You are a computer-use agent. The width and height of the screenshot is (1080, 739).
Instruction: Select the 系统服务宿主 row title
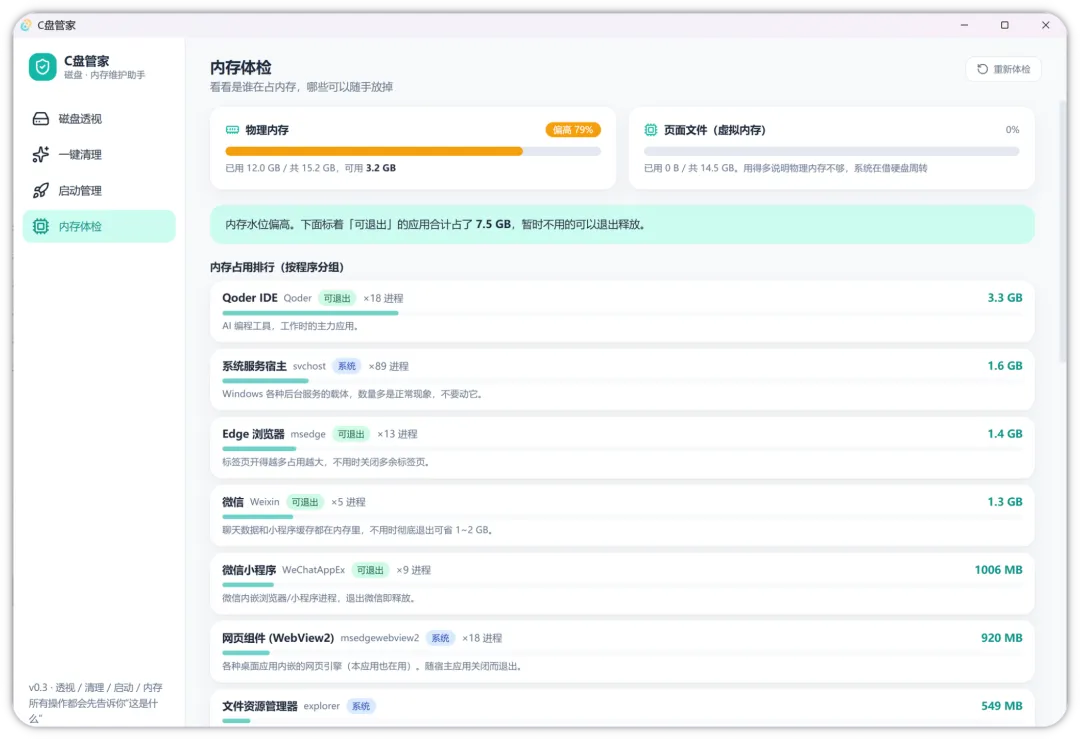pos(254,366)
